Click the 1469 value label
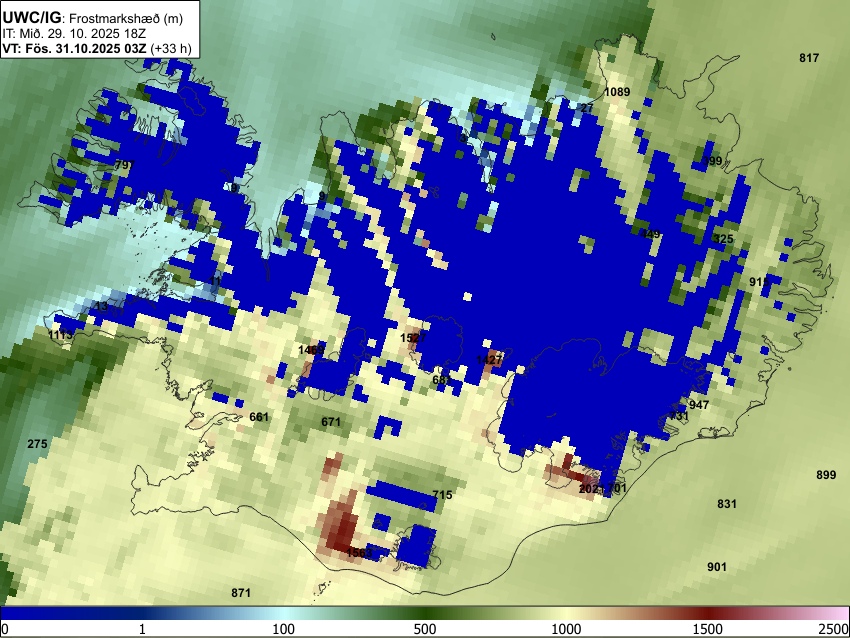This screenshot has height=638, width=850. point(311,350)
